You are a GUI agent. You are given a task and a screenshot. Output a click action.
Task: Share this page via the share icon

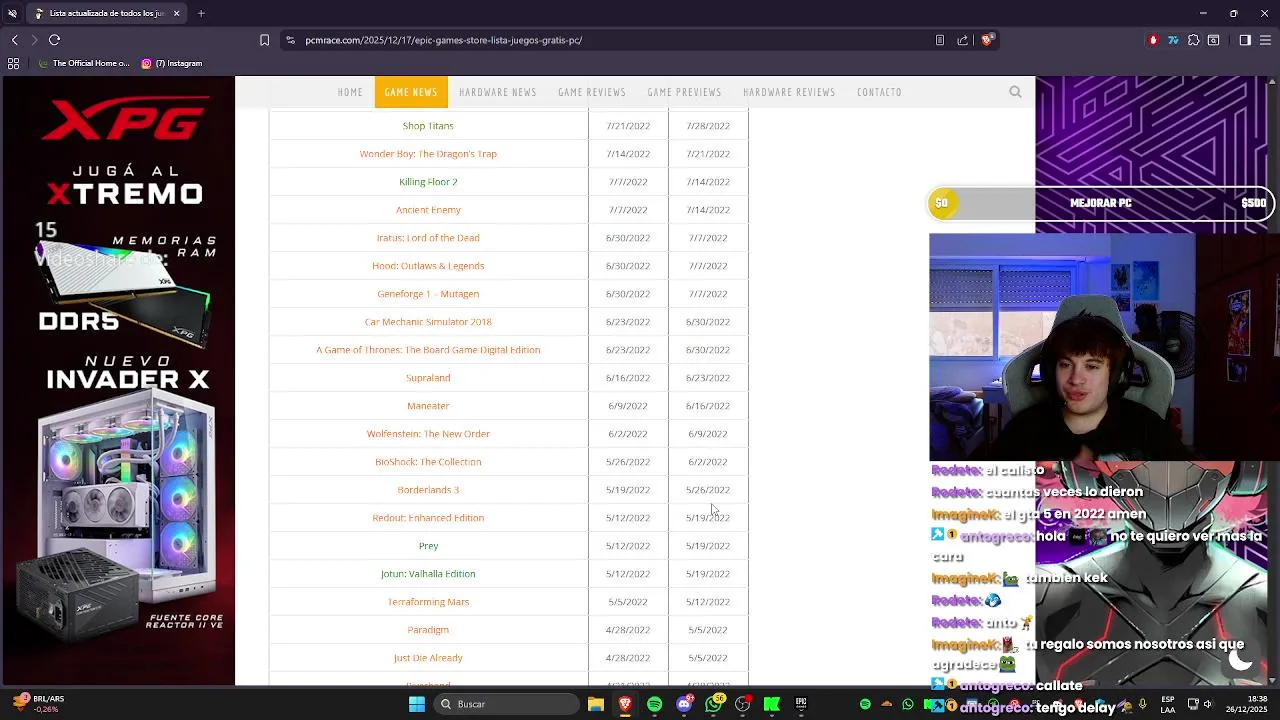coord(963,40)
